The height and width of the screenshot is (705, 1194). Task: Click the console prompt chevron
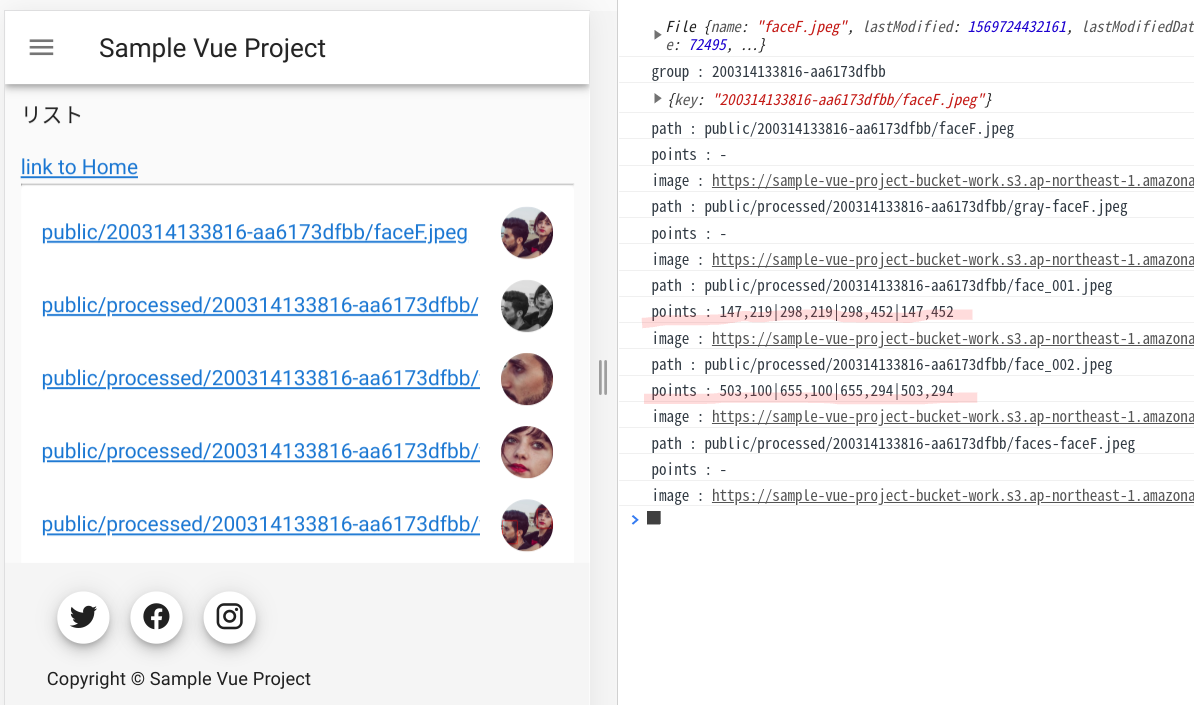633,518
